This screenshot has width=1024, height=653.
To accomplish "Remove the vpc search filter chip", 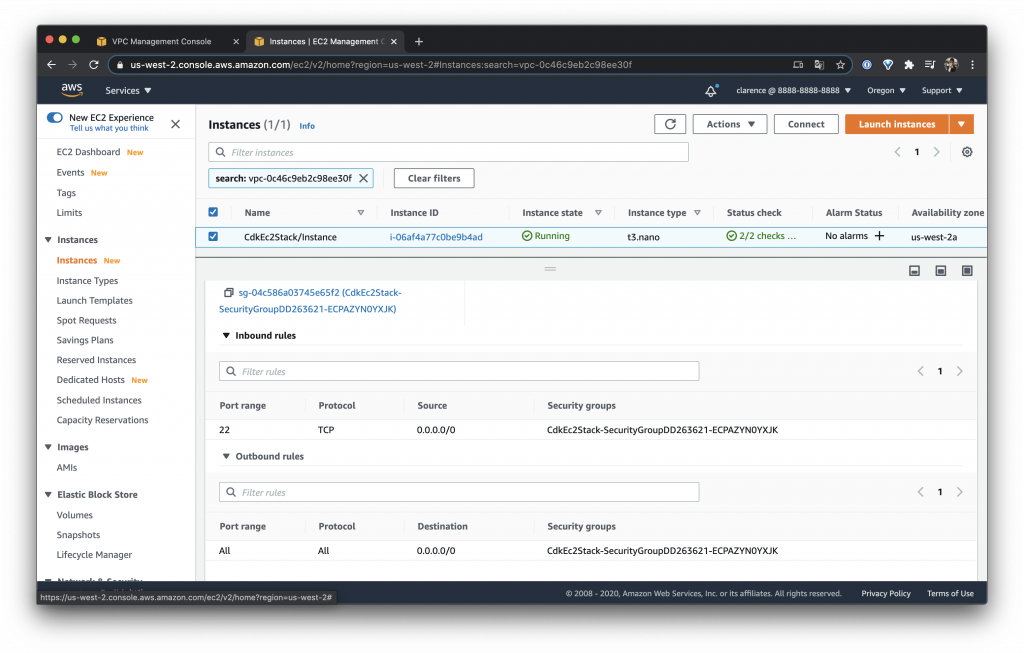I will pyautogui.click(x=364, y=178).
